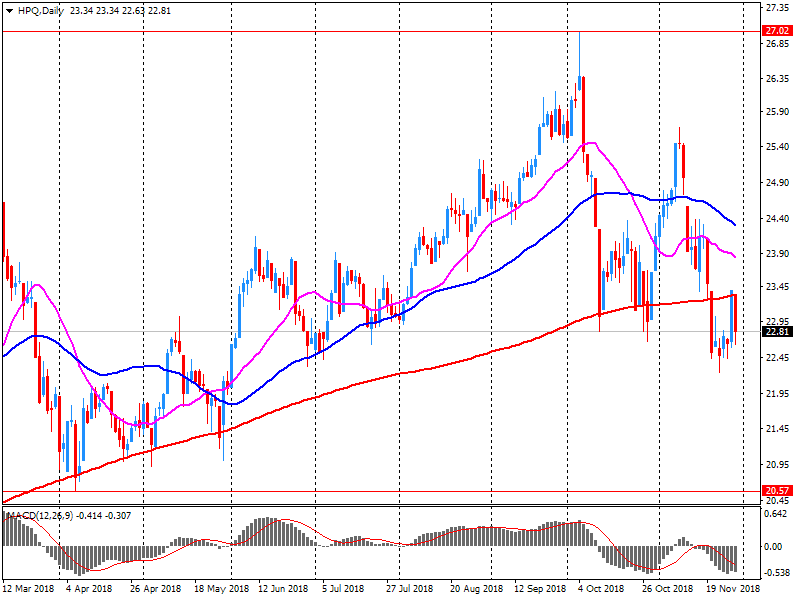Image resolution: width=800 pixels, height=600 pixels.
Task: Click the 21.45 price axis label
Action: [x=777, y=429]
